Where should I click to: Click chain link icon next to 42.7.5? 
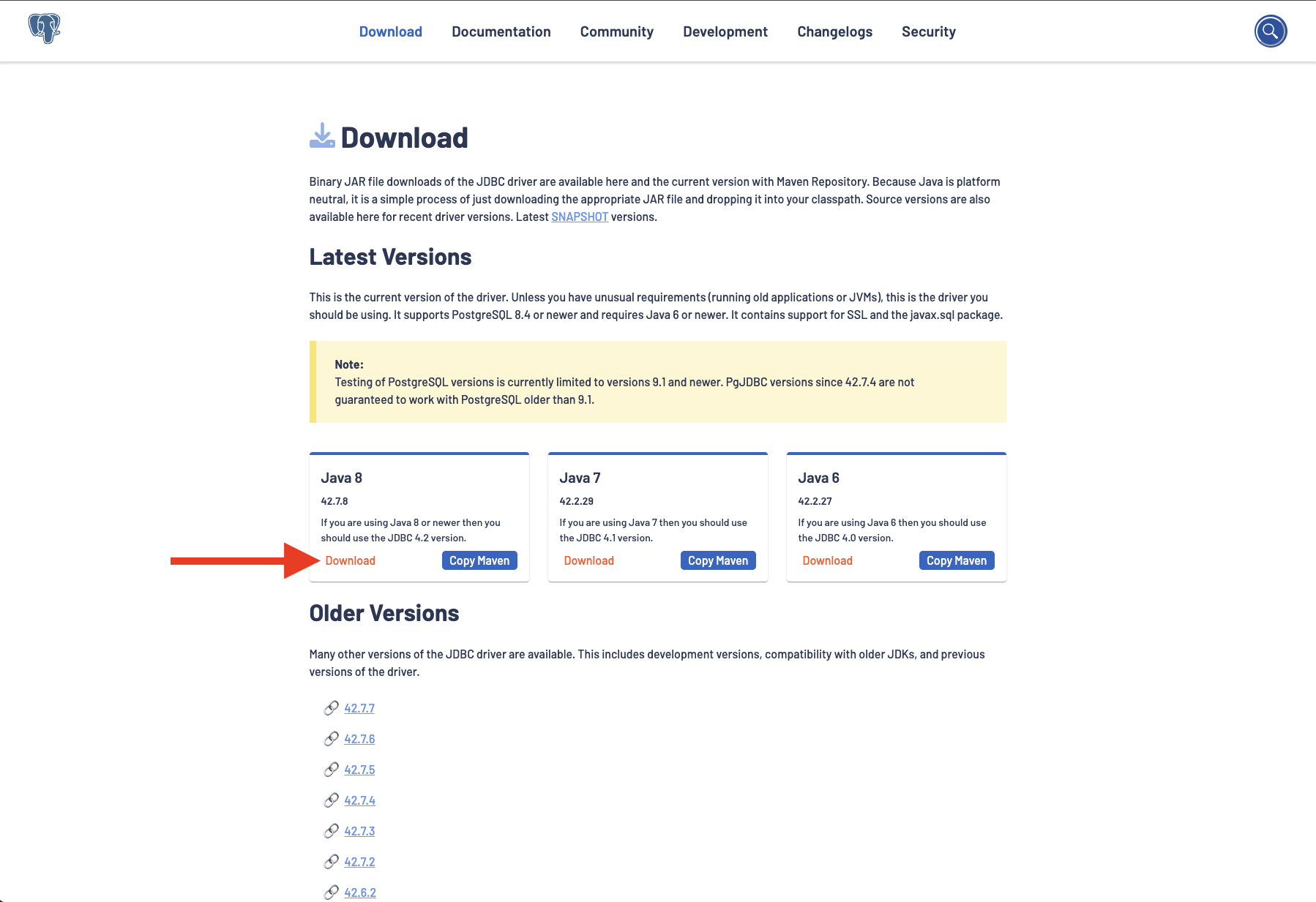tap(332, 770)
